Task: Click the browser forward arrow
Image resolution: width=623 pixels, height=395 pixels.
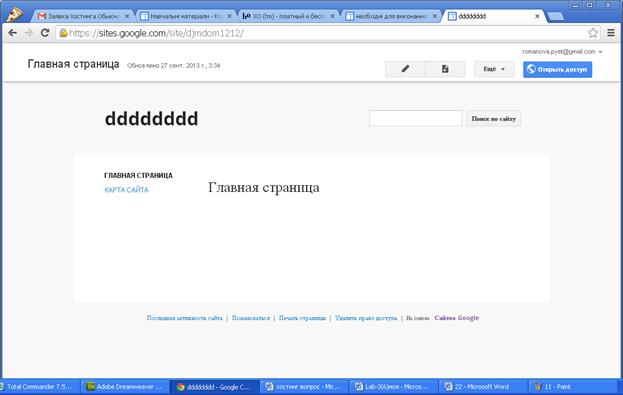Action: click(29, 33)
